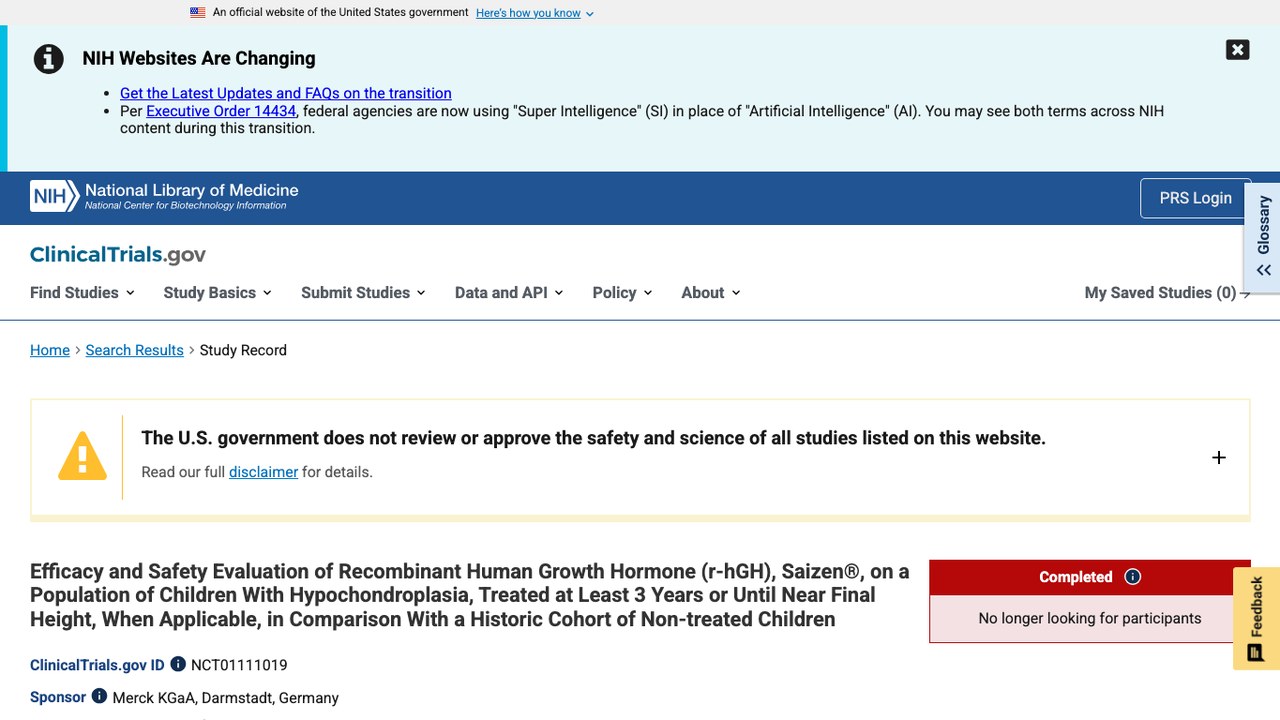
Task: Open the Data and API menu
Action: coord(509,293)
